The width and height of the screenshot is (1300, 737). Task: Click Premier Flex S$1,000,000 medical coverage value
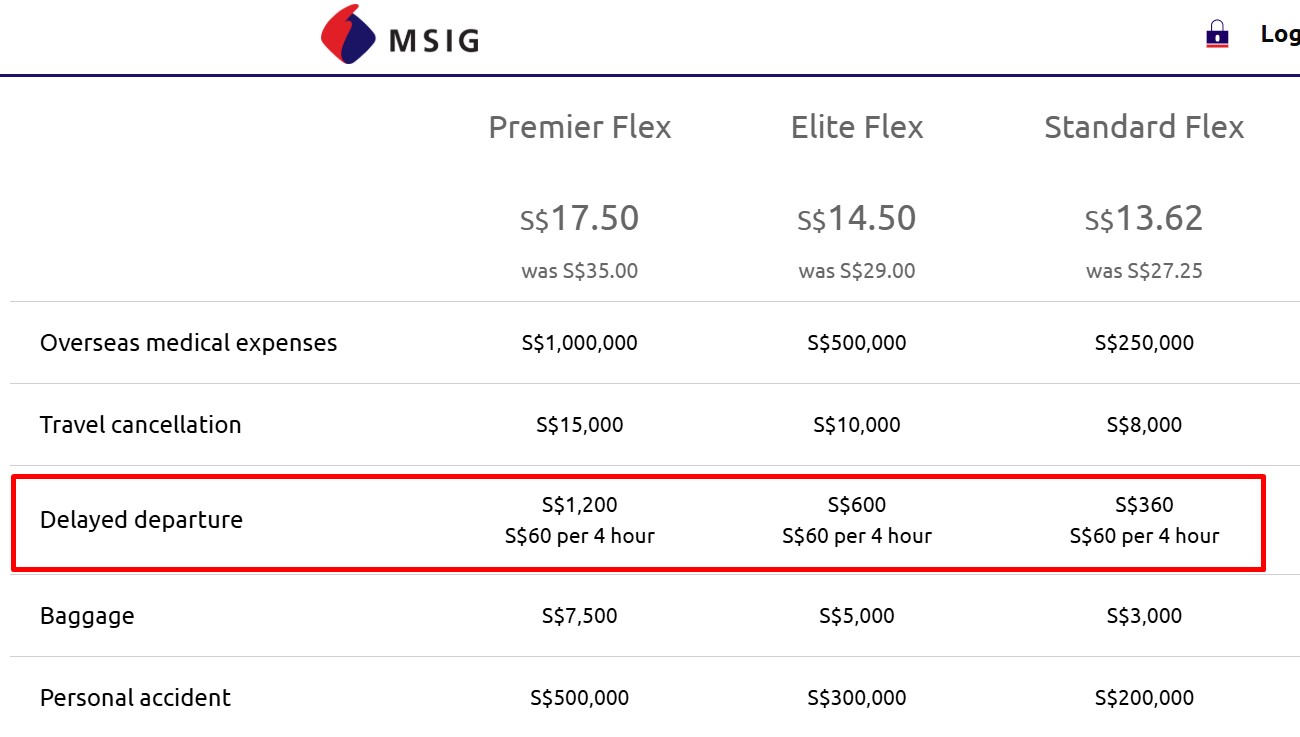(580, 343)
